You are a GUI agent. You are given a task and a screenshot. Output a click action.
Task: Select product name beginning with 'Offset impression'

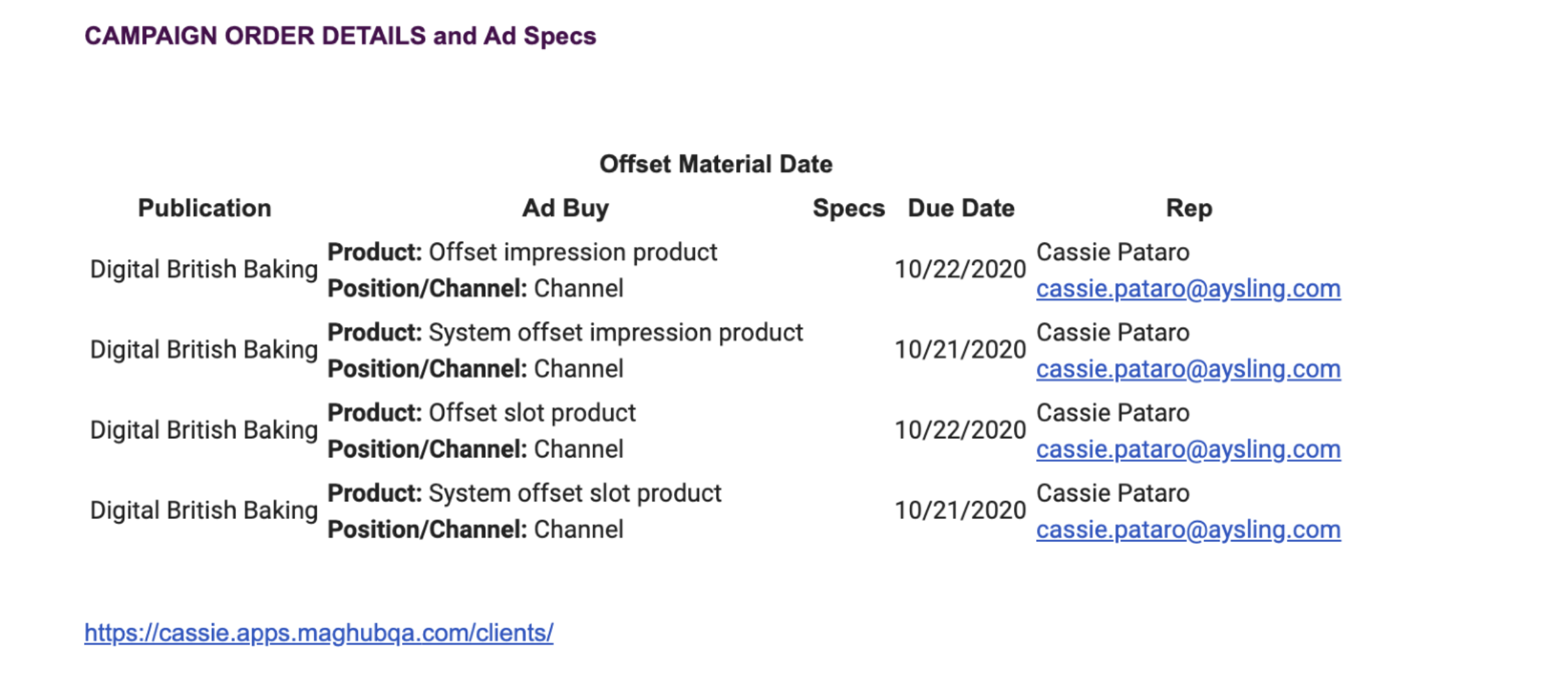tap(572, 253)
